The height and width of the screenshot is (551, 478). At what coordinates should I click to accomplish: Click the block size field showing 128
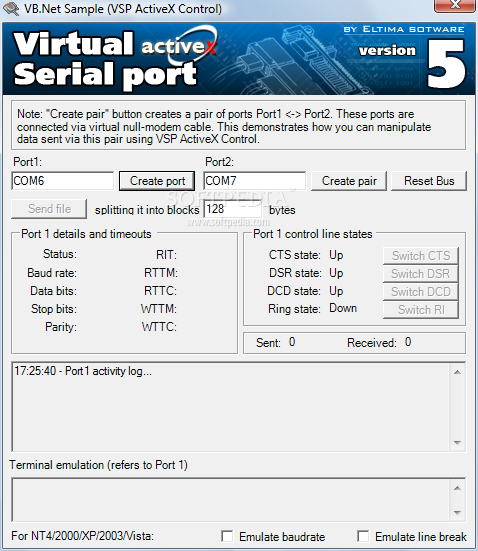(233, 209)
